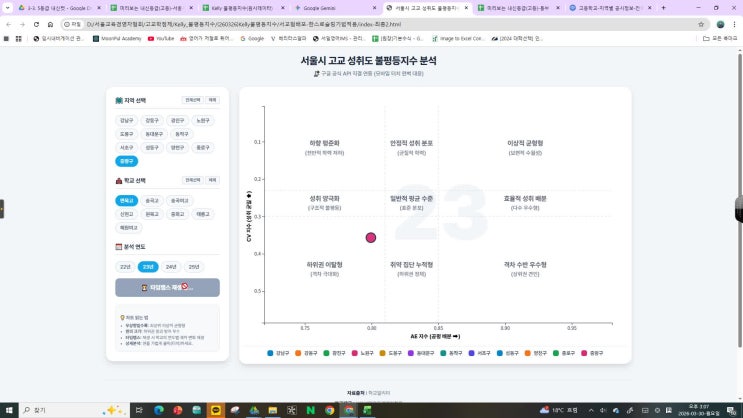Click 강남구 blue legend swatch
Image resolution: width=743 pixels, height=418 pixels.
coord(271,353)
